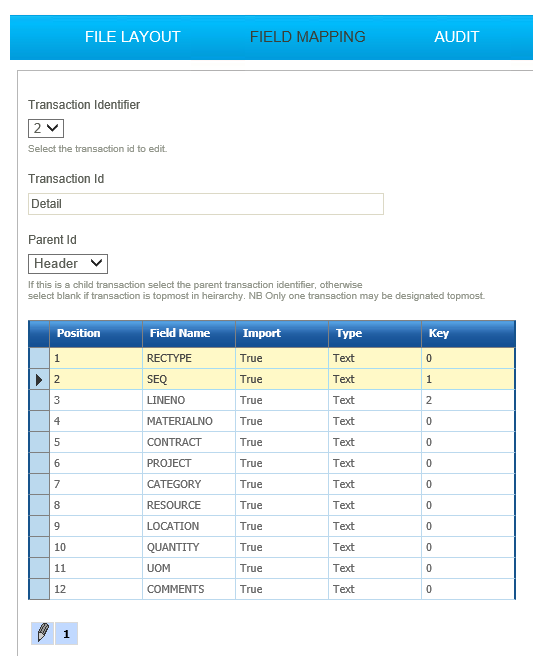Image resolution: width=543 pixels, height=666 pixels.
Task: Go to the AUDIT tab
Action: click(x=456, y=37)
